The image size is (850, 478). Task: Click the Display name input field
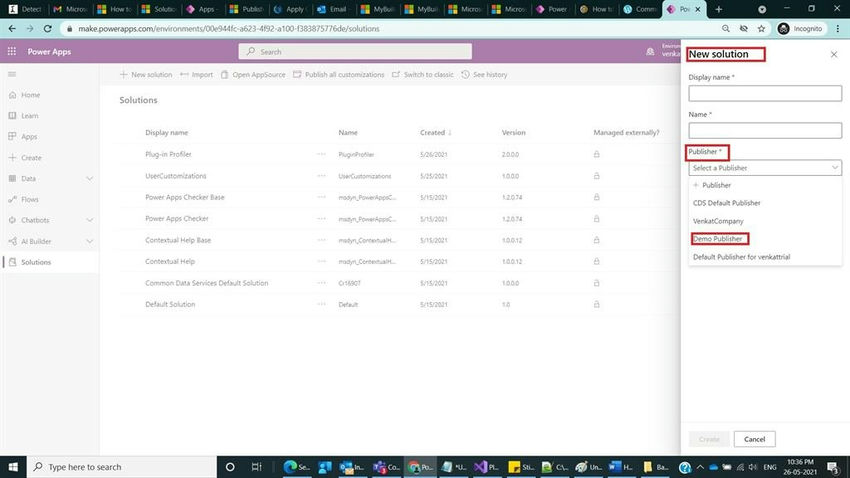[x=765, y=93]
